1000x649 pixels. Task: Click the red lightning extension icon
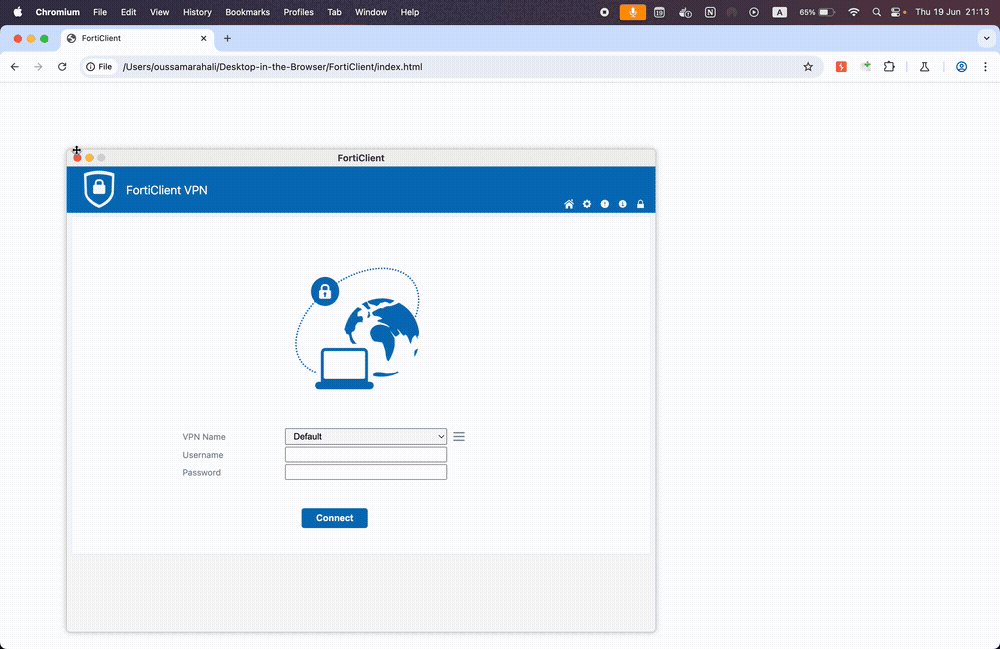[841, 67]
